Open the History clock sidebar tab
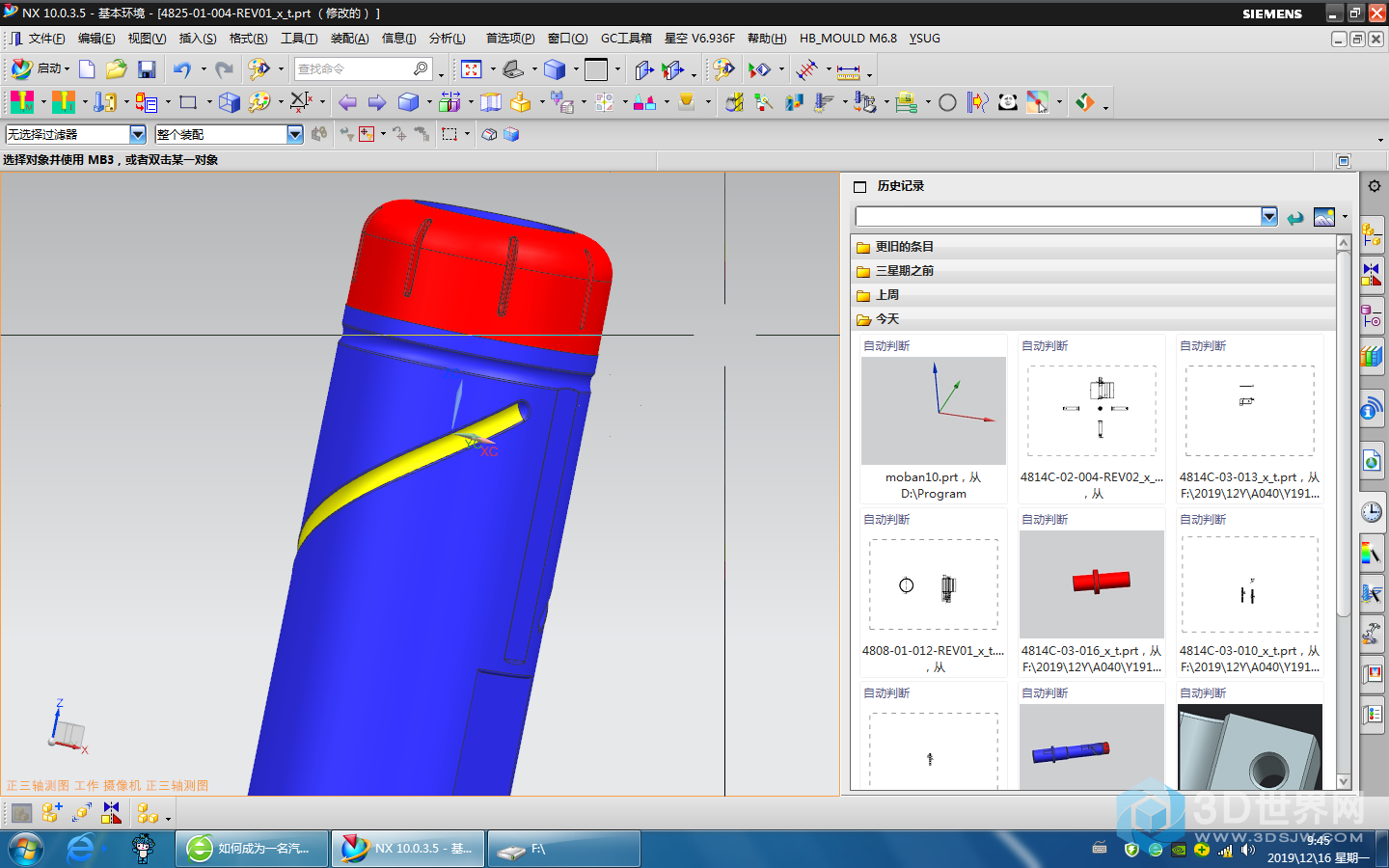The width and height of the screenshot is (1389, 868). (x=1372, y=512)
